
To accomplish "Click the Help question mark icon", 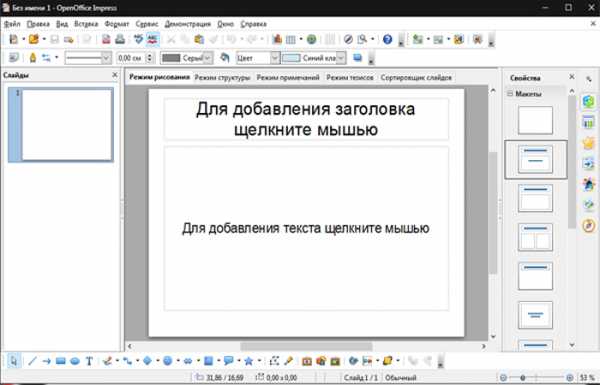I will pos(387,39).
